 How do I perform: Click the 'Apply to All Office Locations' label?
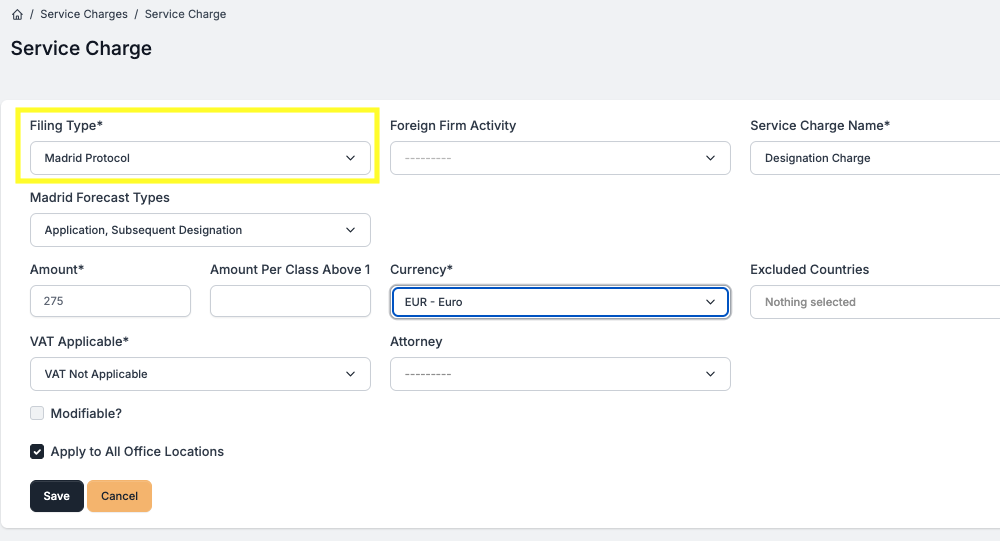coord(137,451)
